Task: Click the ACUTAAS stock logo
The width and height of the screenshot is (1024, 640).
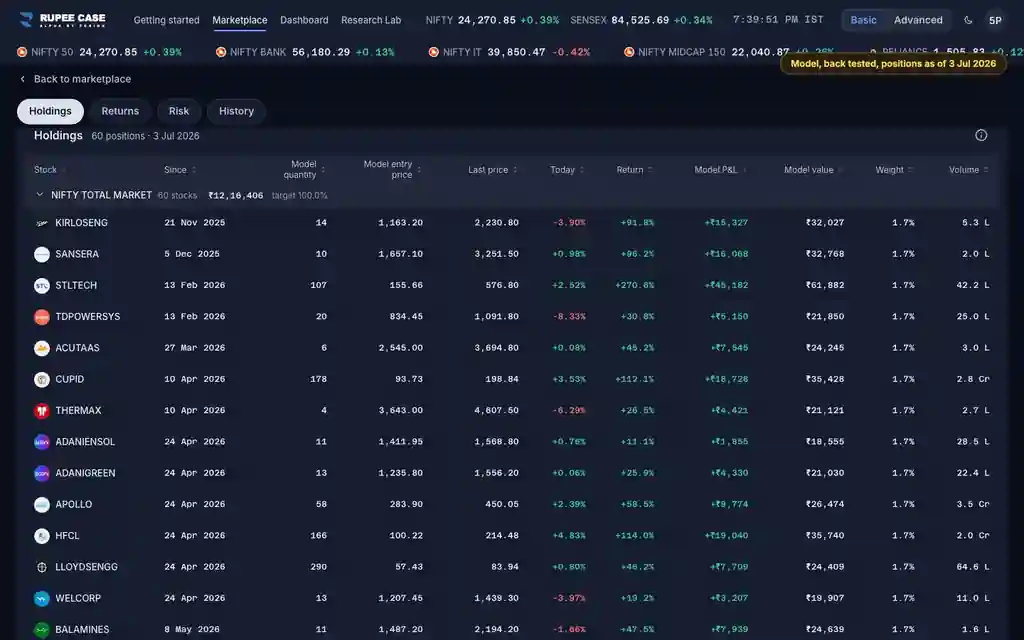Action: click(42, 348)
